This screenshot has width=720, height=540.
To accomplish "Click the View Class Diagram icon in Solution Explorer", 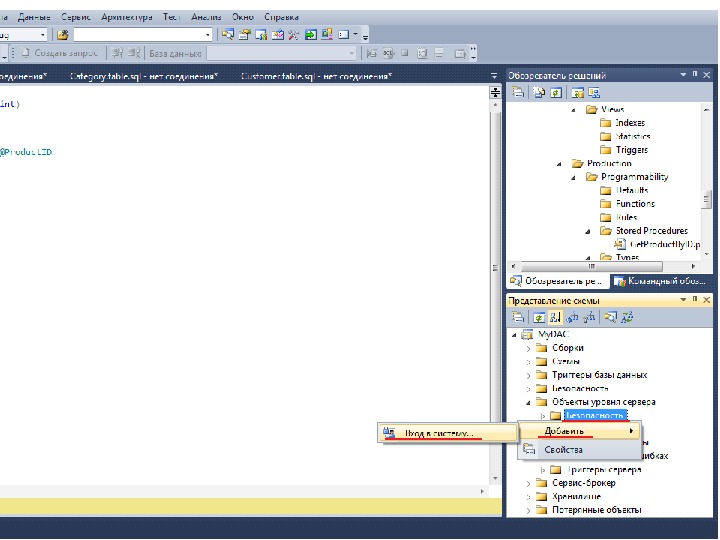I will [594, 92].
